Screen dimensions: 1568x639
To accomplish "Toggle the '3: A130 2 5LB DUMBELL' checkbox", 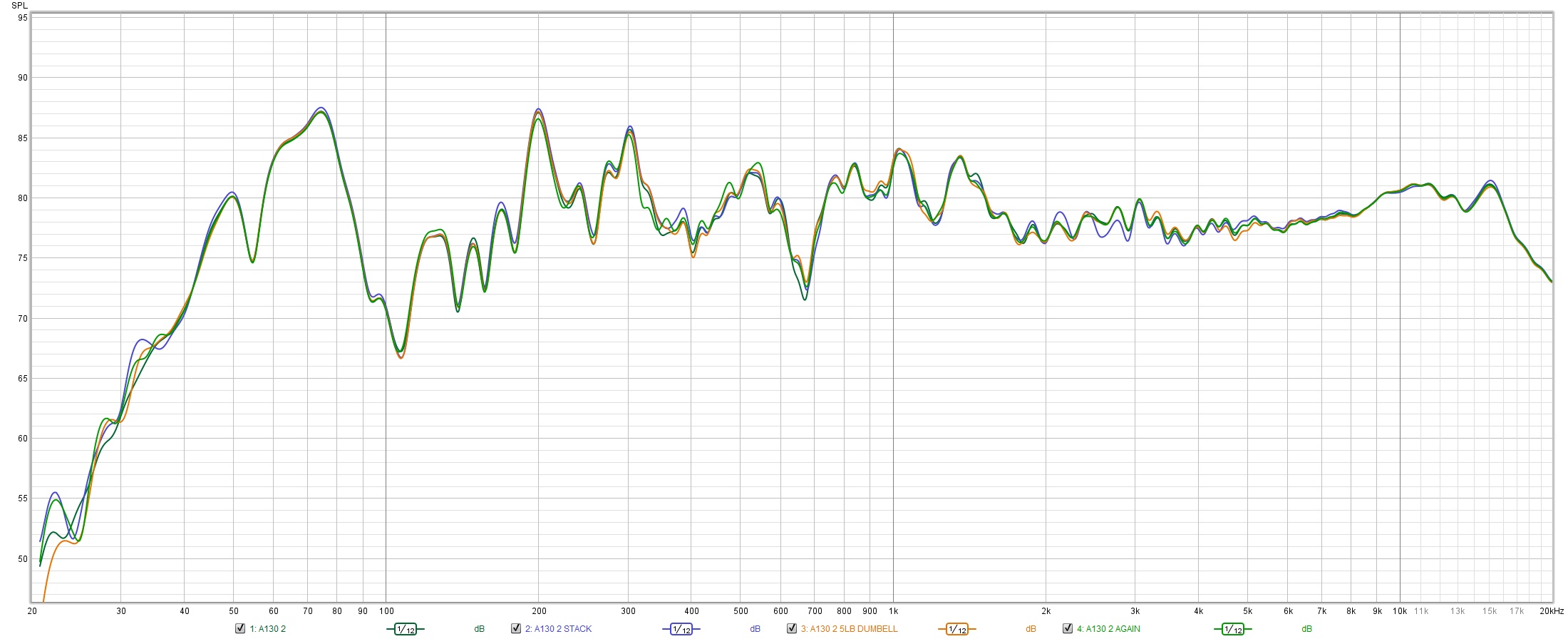I will pyautogui.click(x=792, y=628).
